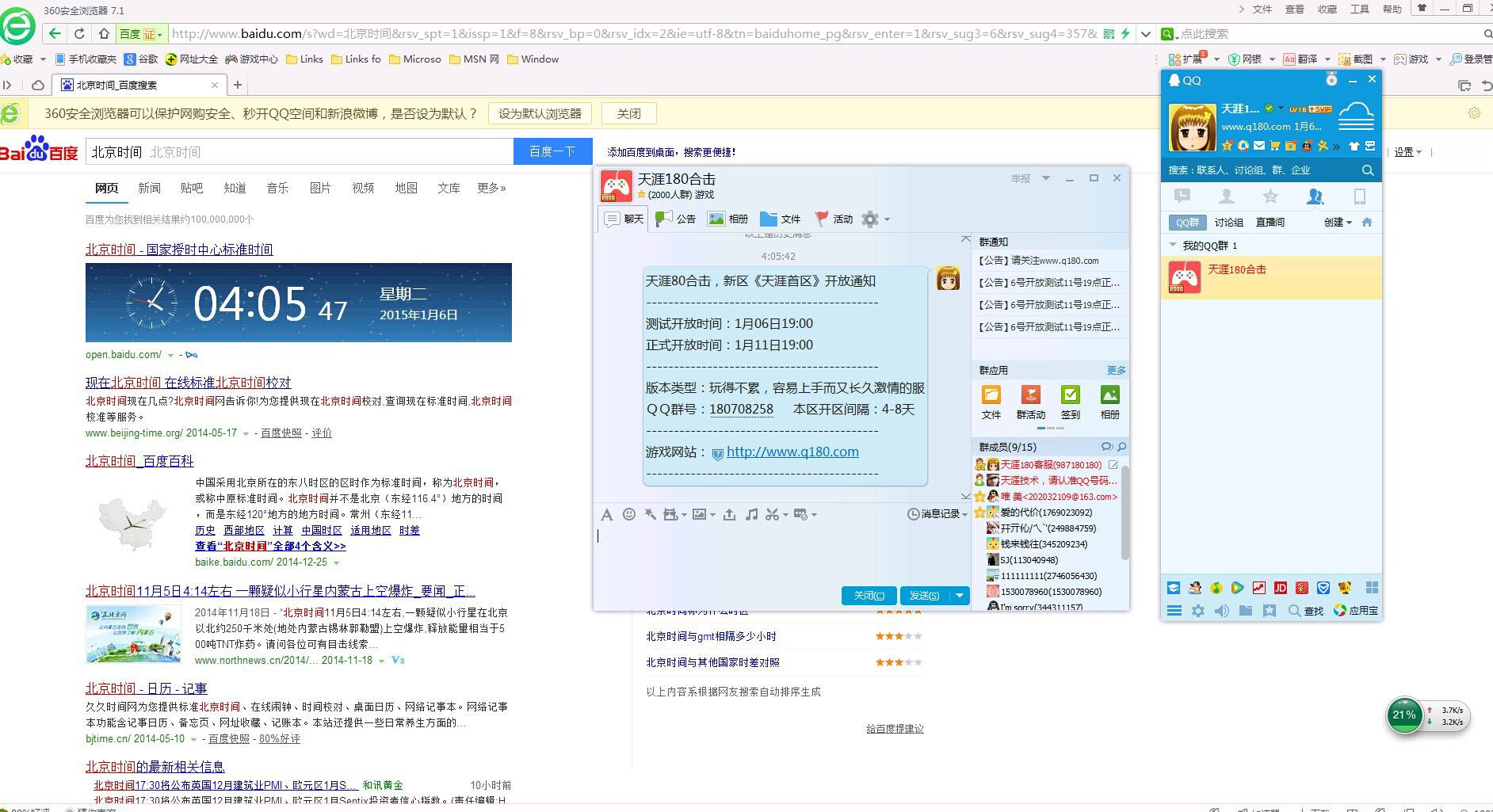The width and height of the screenshot is (1493, 812).
Task: Collapse the 我的QQ群 group list
Action: (x=1173, y=246)
